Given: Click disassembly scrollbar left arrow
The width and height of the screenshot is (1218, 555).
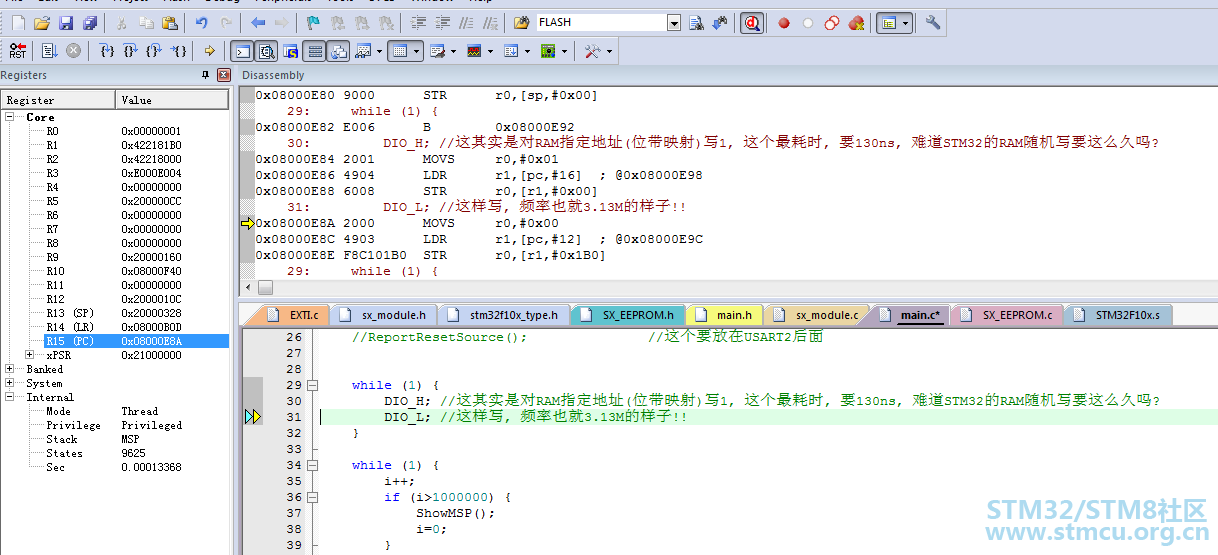Looking at the screenshot, I should pos(247,287).
